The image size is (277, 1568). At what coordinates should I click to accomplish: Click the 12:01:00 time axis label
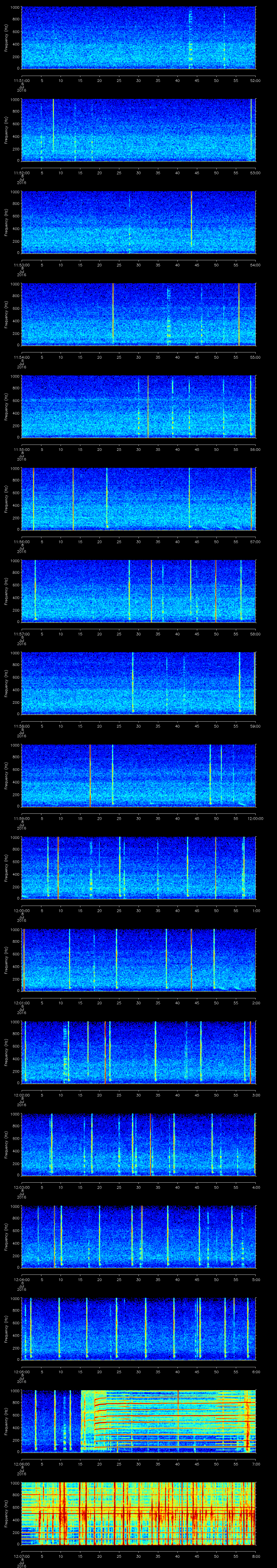[x=21, y=1003]
